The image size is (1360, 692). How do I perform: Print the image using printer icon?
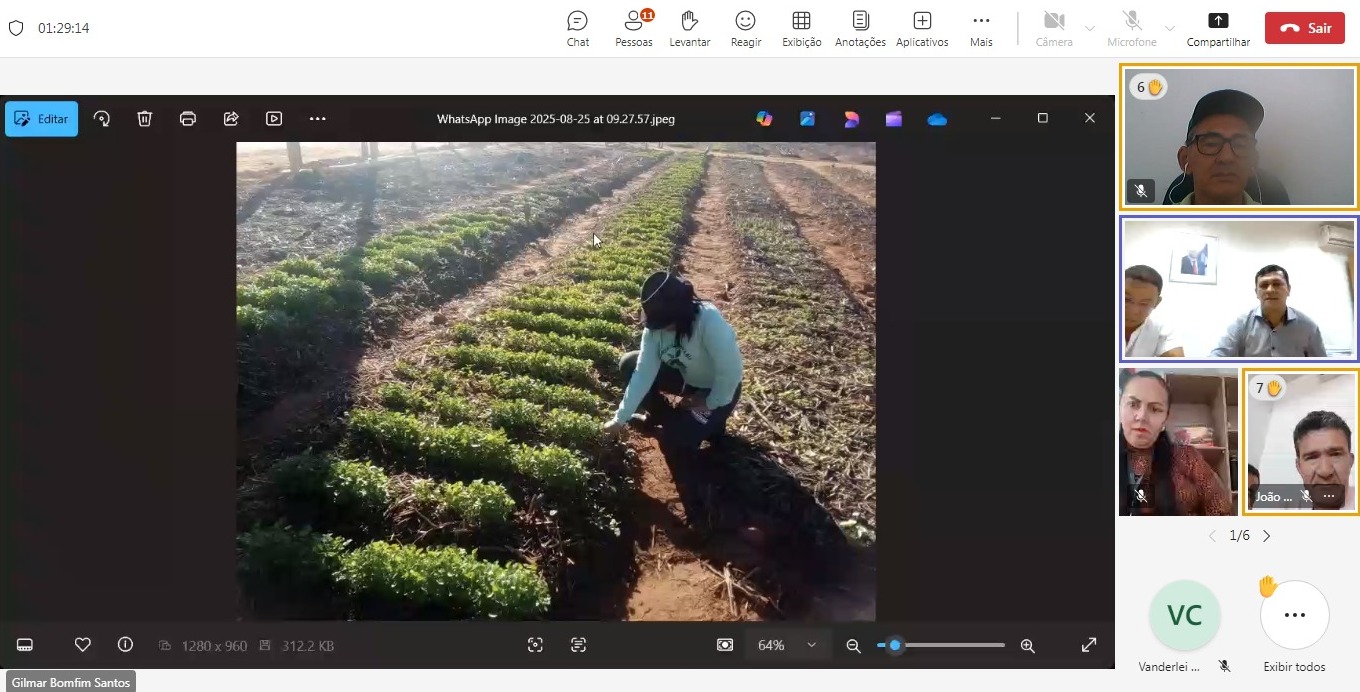pyautogui.click(x=188, y=119)
